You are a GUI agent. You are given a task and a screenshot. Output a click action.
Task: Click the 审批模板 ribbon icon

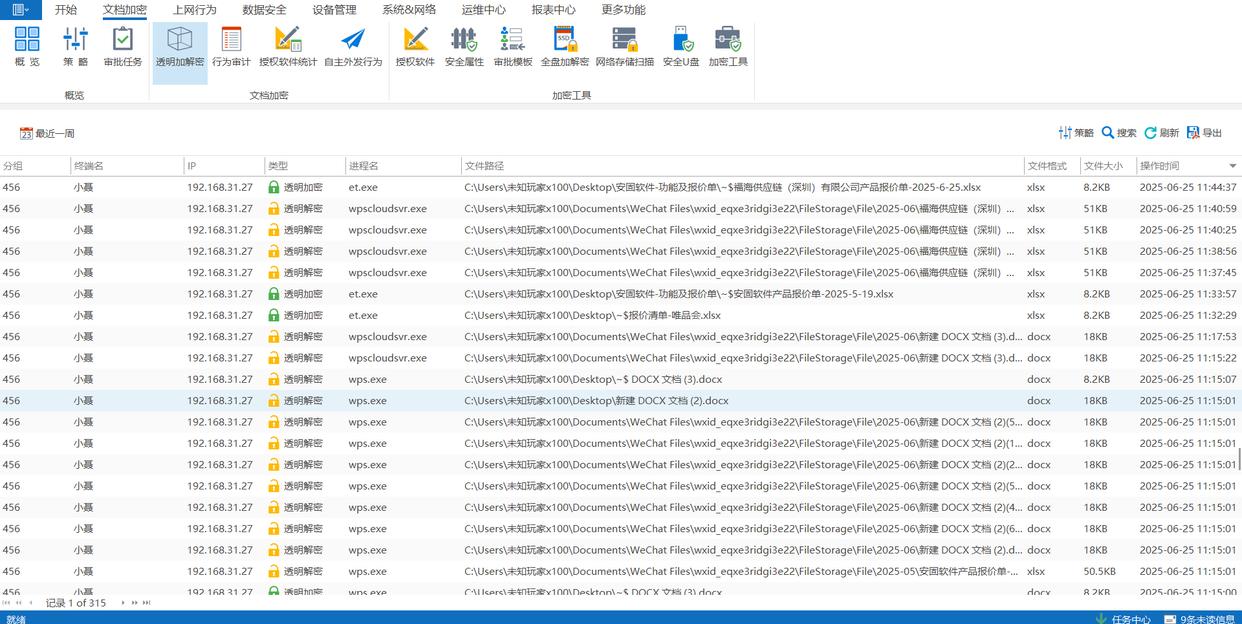point(513,47)
